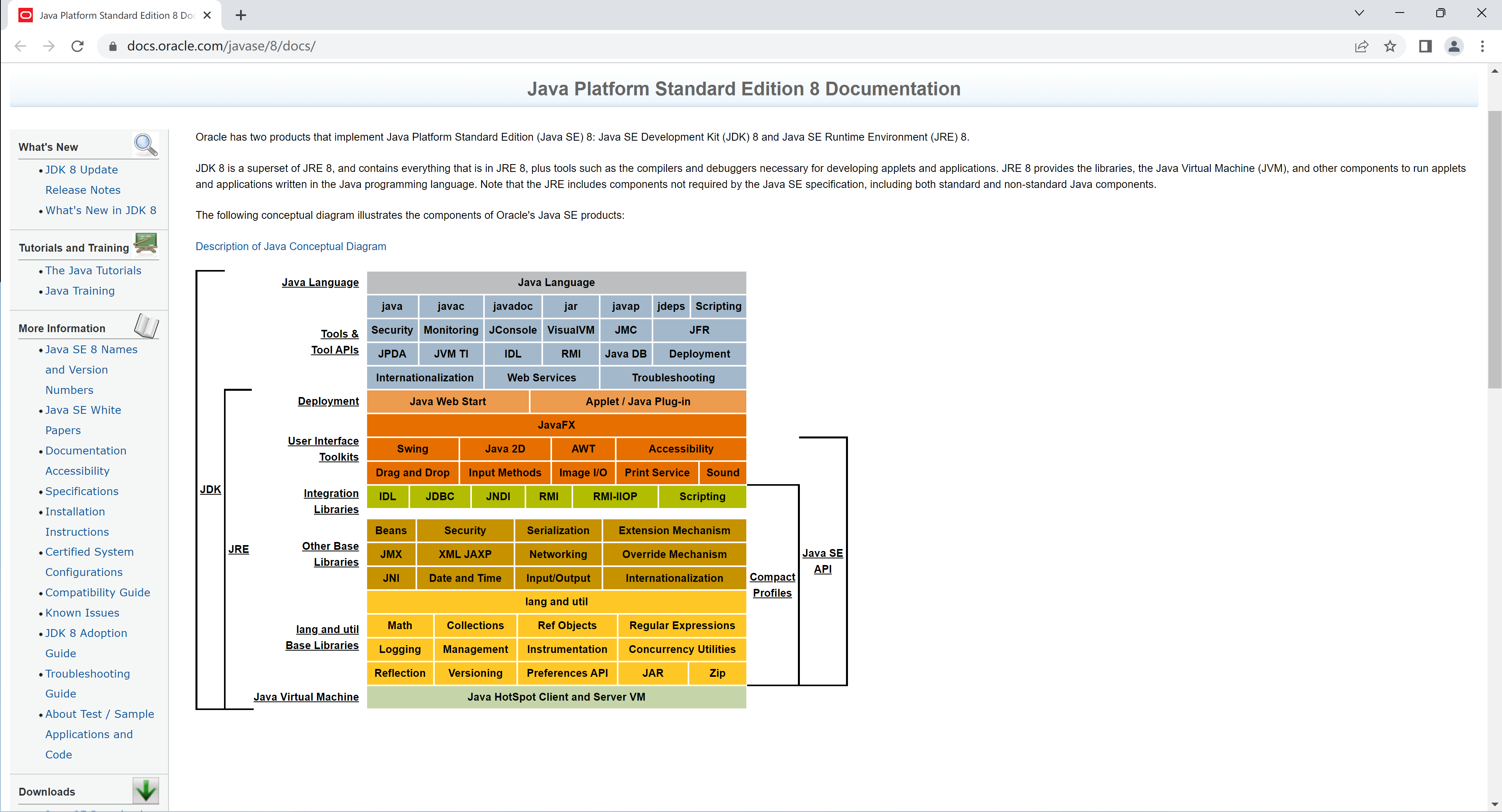Open Description of Java Conceptual Diagram link
The height and width of the screenshot is (812, 1502).
tap(291, 247)
